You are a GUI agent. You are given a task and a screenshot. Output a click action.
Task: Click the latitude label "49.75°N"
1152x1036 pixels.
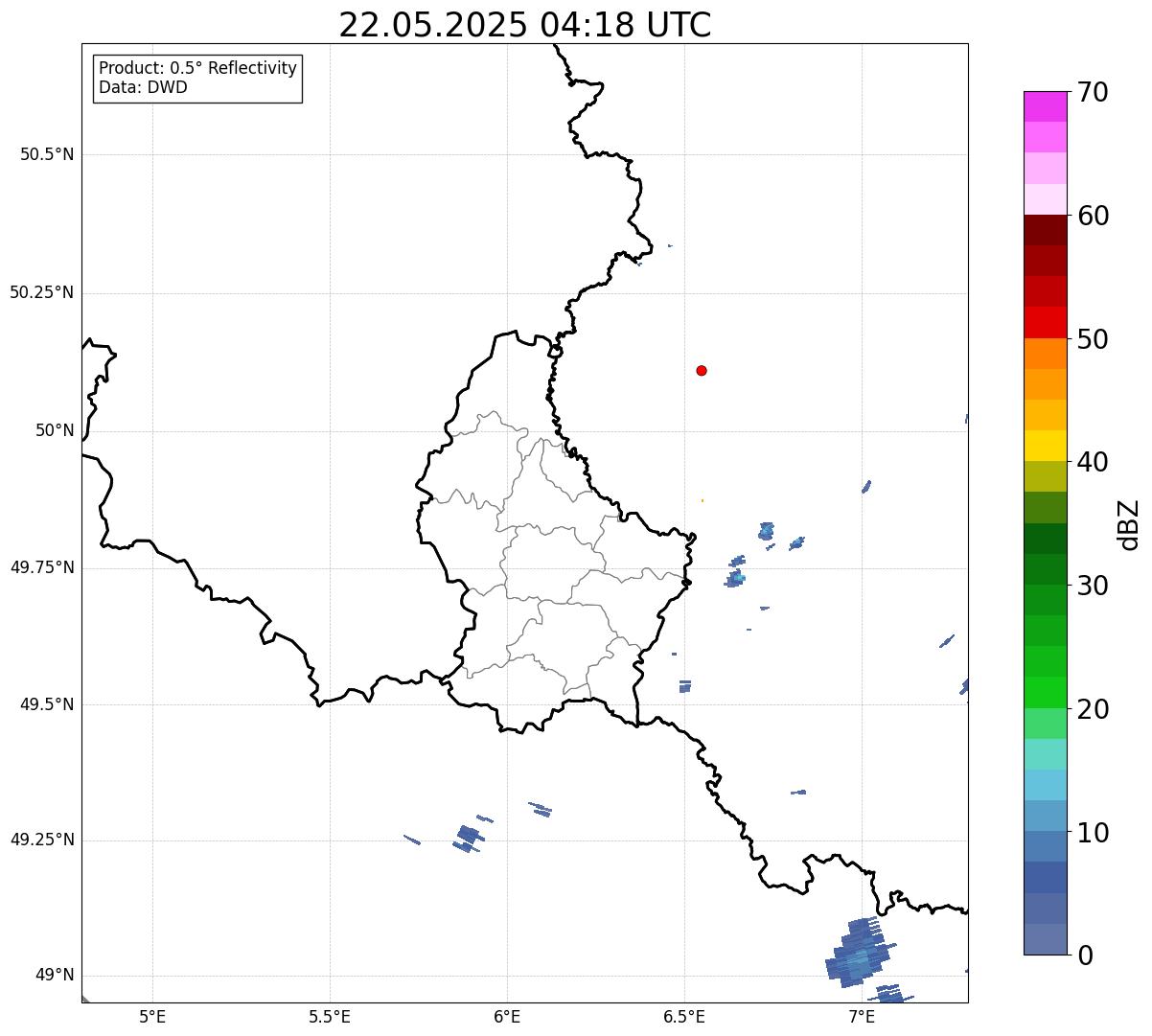click(42, 567)
